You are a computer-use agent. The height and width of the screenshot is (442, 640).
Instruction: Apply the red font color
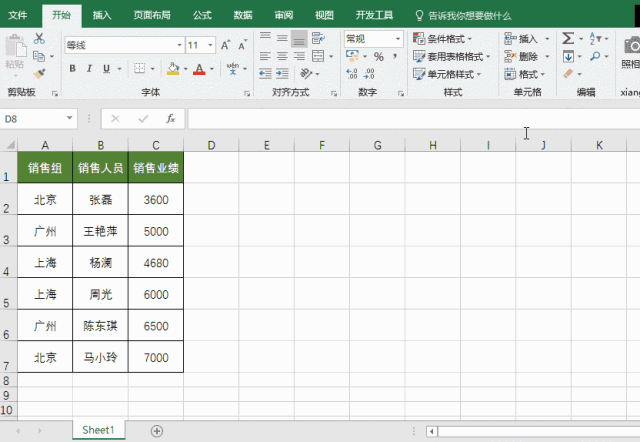[199, 69]
